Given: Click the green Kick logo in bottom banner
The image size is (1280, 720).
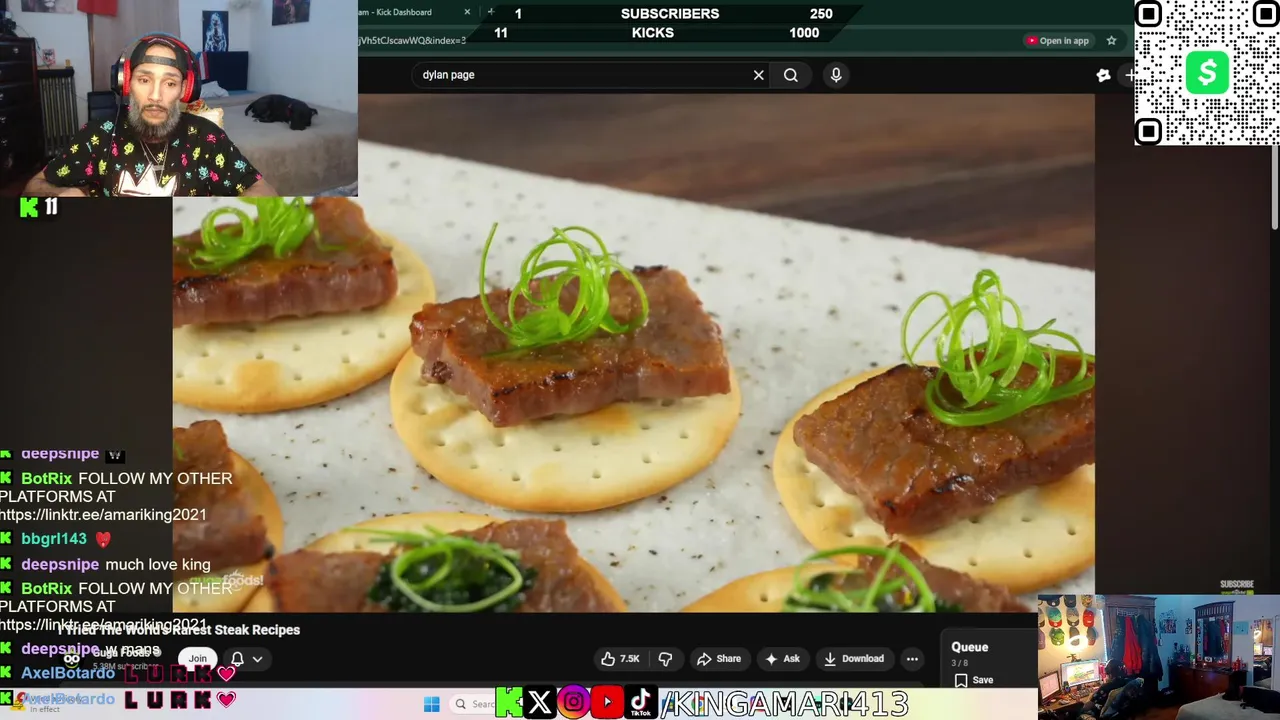Looking at the screenshot, I should 508,703.
